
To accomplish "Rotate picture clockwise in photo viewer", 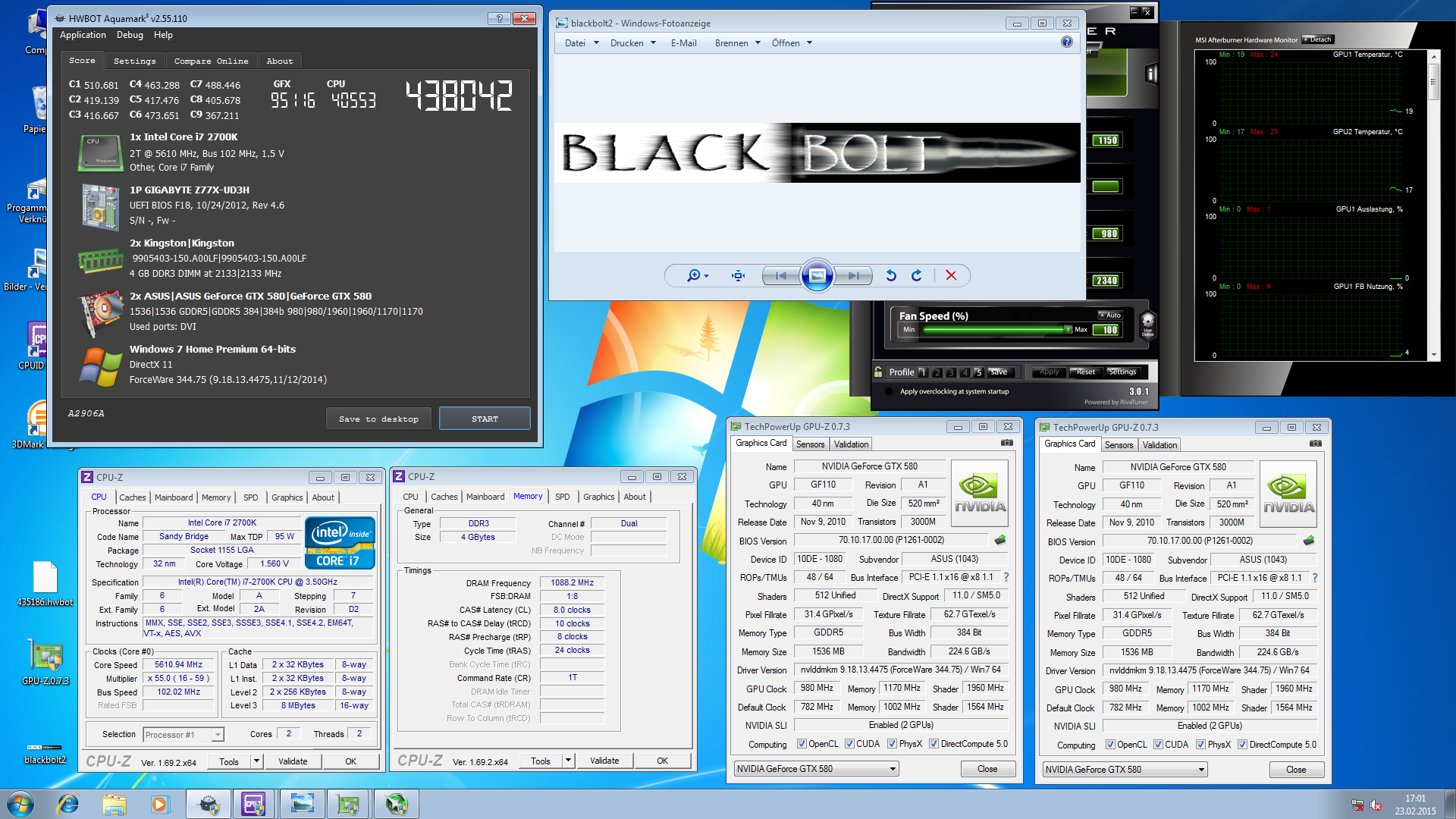I will point(917,276).
